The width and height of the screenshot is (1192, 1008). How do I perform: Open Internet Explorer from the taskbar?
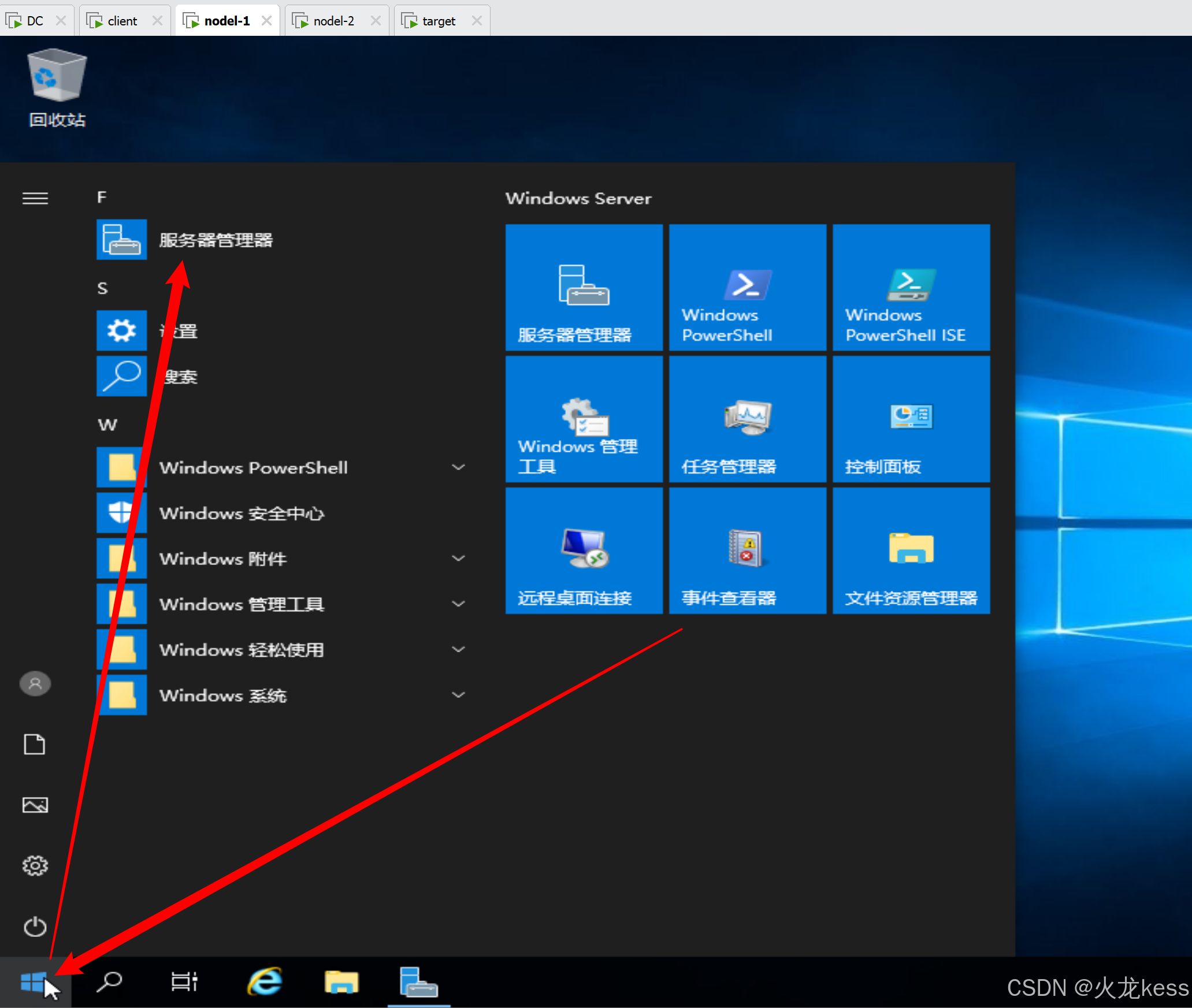265,981
